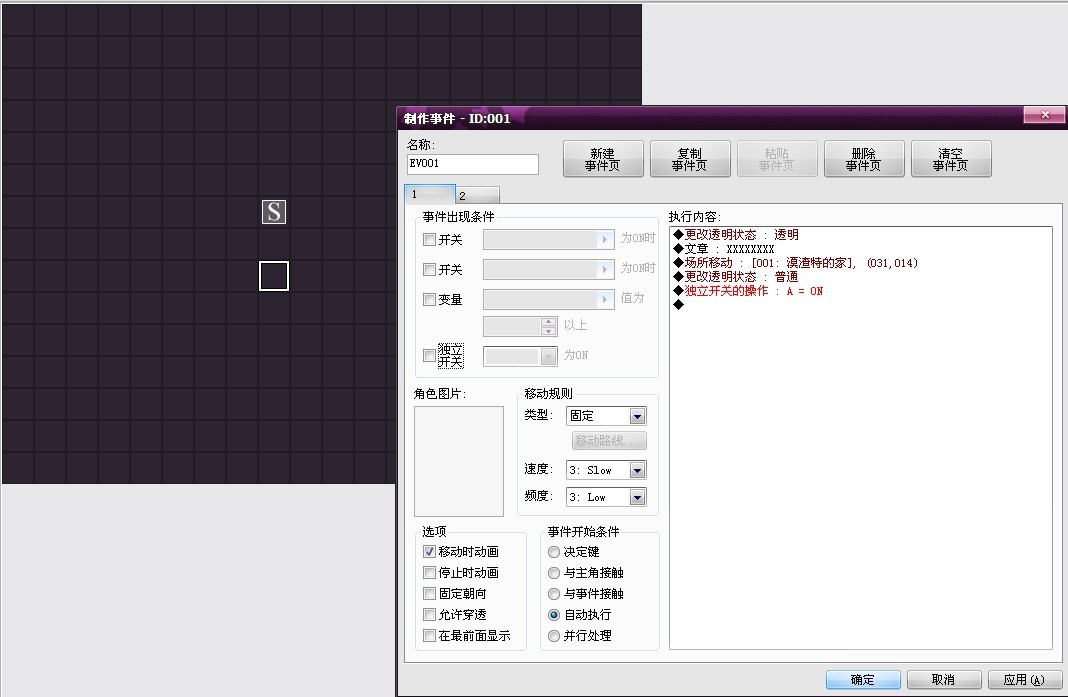Select 并行处理 as start condition
Viewport: 1068px width, 697px height.
[554, 636]
